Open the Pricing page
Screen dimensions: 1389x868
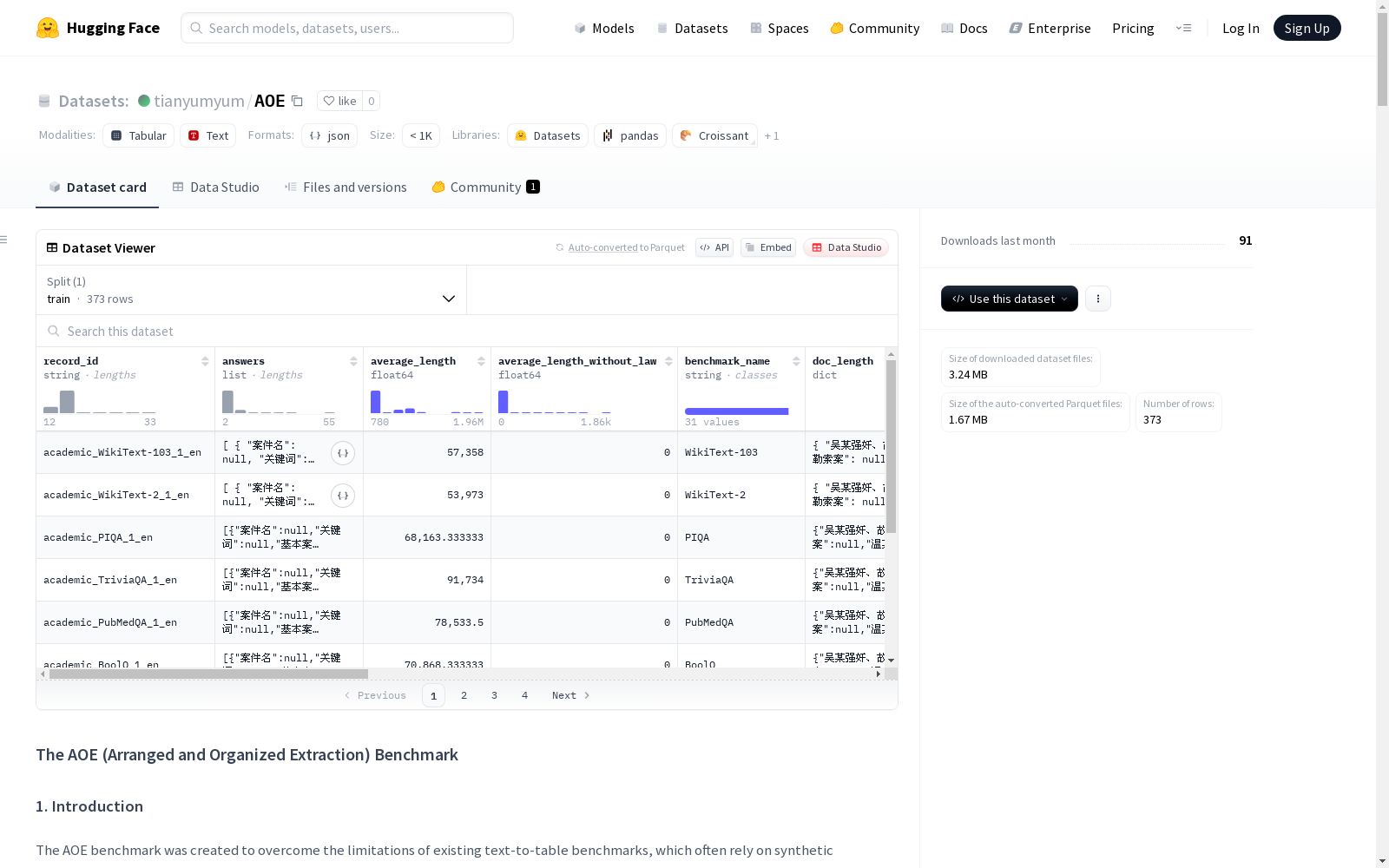1133,28
